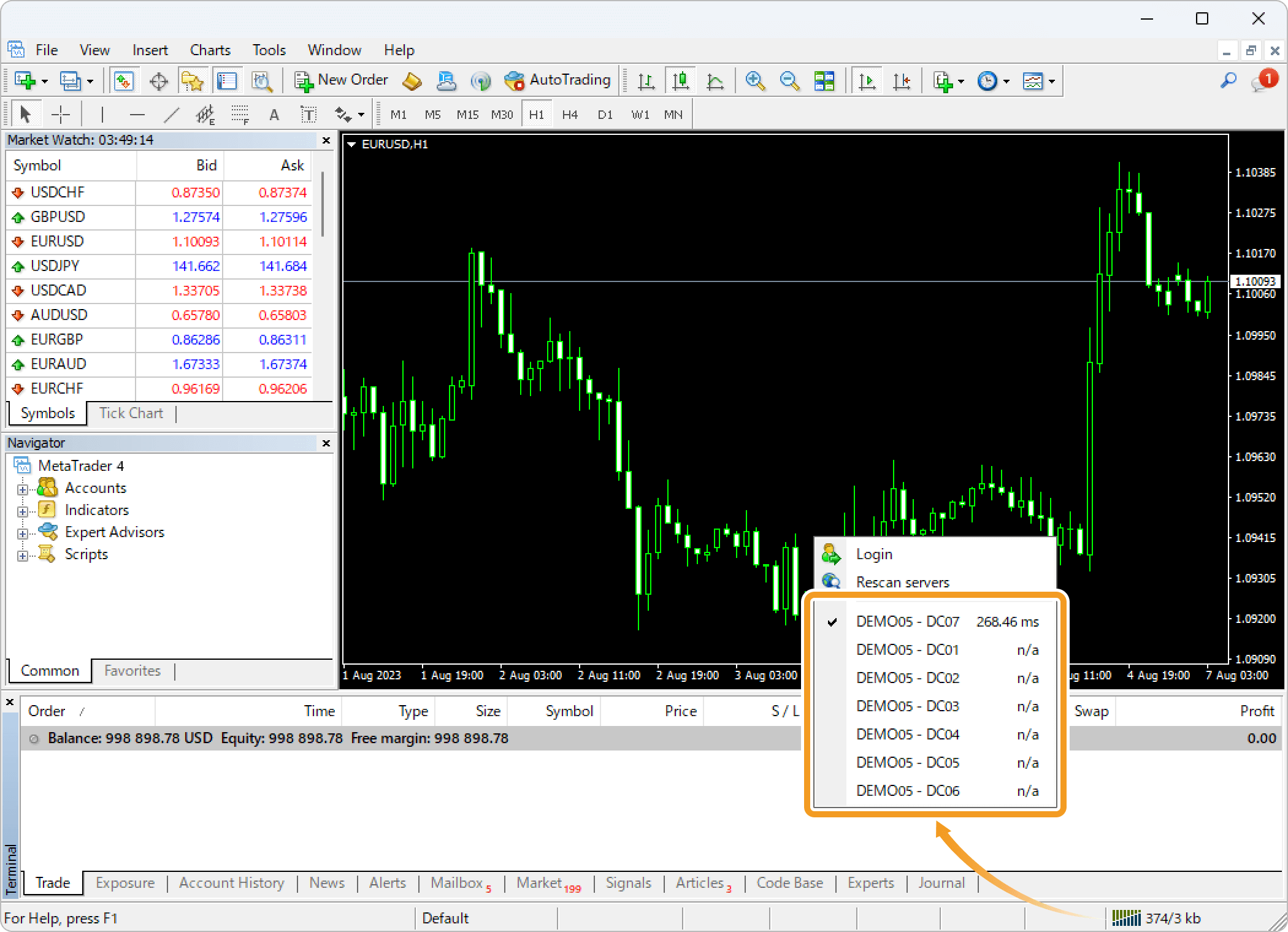
Task: Expand the Expert Advisors tree node
Action: point(23,533)
